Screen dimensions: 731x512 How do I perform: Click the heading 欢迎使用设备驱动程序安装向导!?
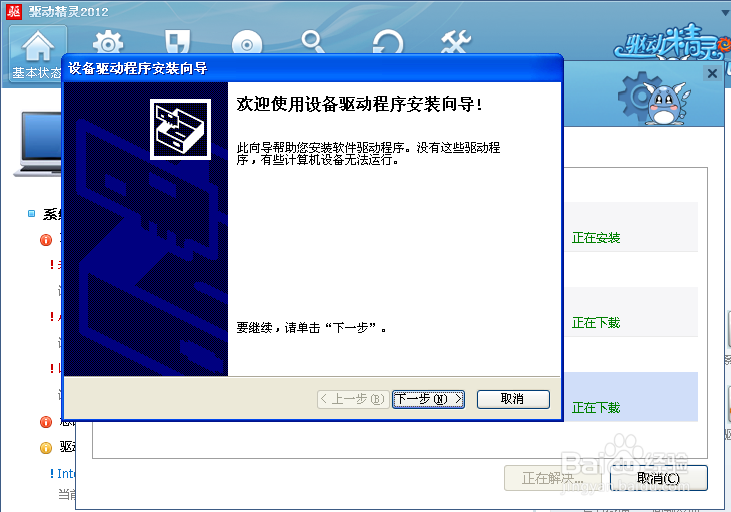(359, 104)
